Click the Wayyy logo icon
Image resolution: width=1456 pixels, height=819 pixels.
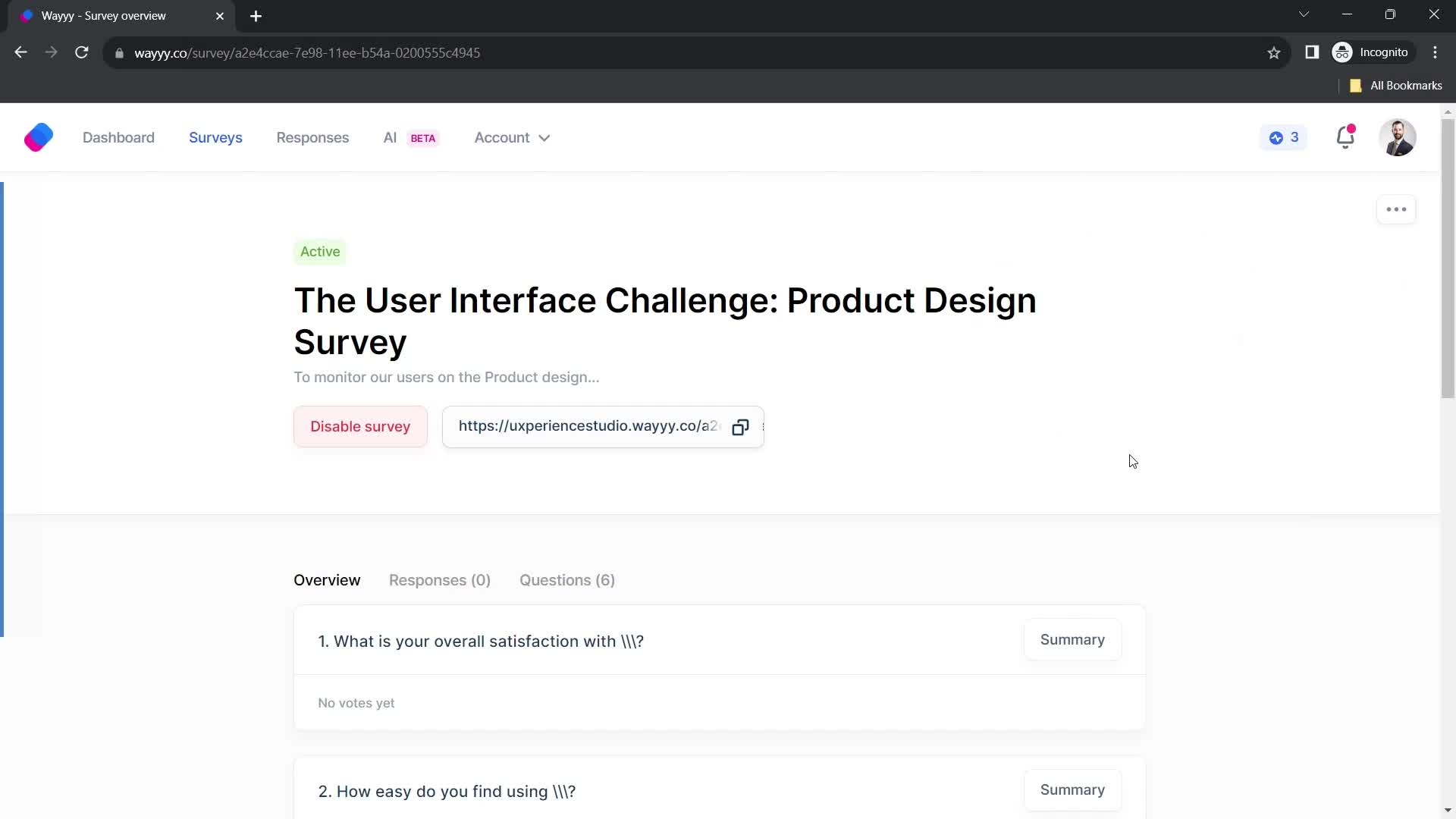coord(38,137)
